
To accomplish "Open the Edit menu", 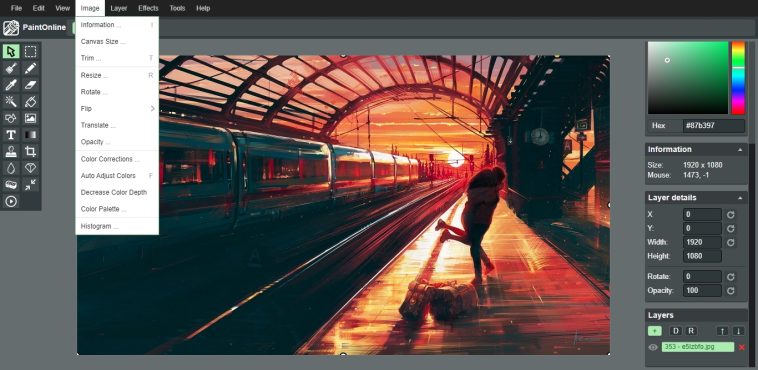I will pyautogui.click(x=39, y=8).
